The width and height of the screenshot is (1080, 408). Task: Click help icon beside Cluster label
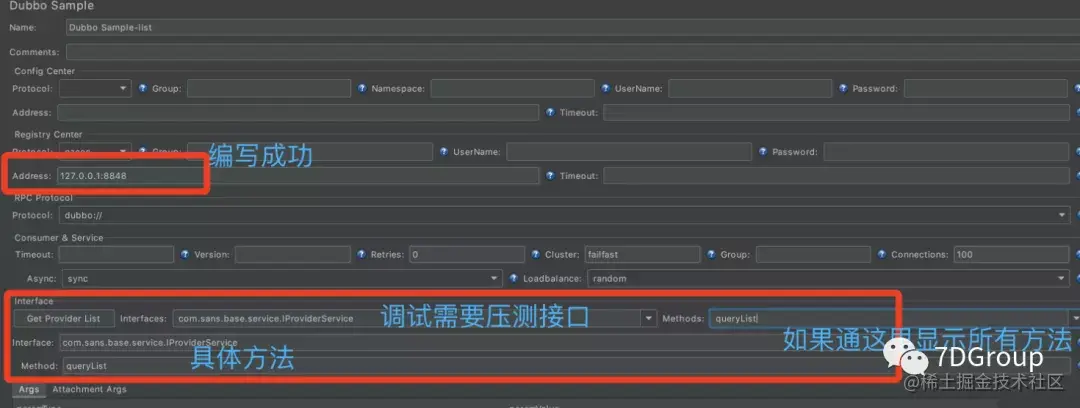click(x=536, y=254)
